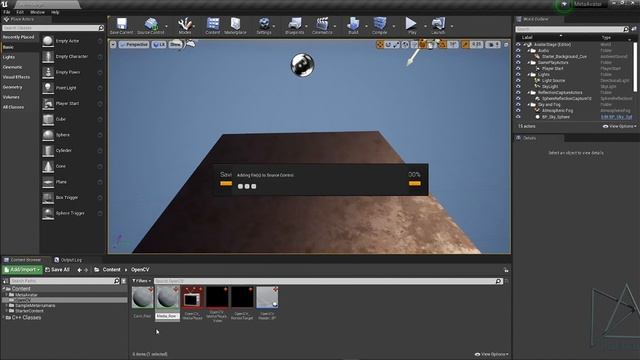Viewport: 640px width, 360px height.
Task: Open the Settings toolbar icon
Action: tap(264, 26)
